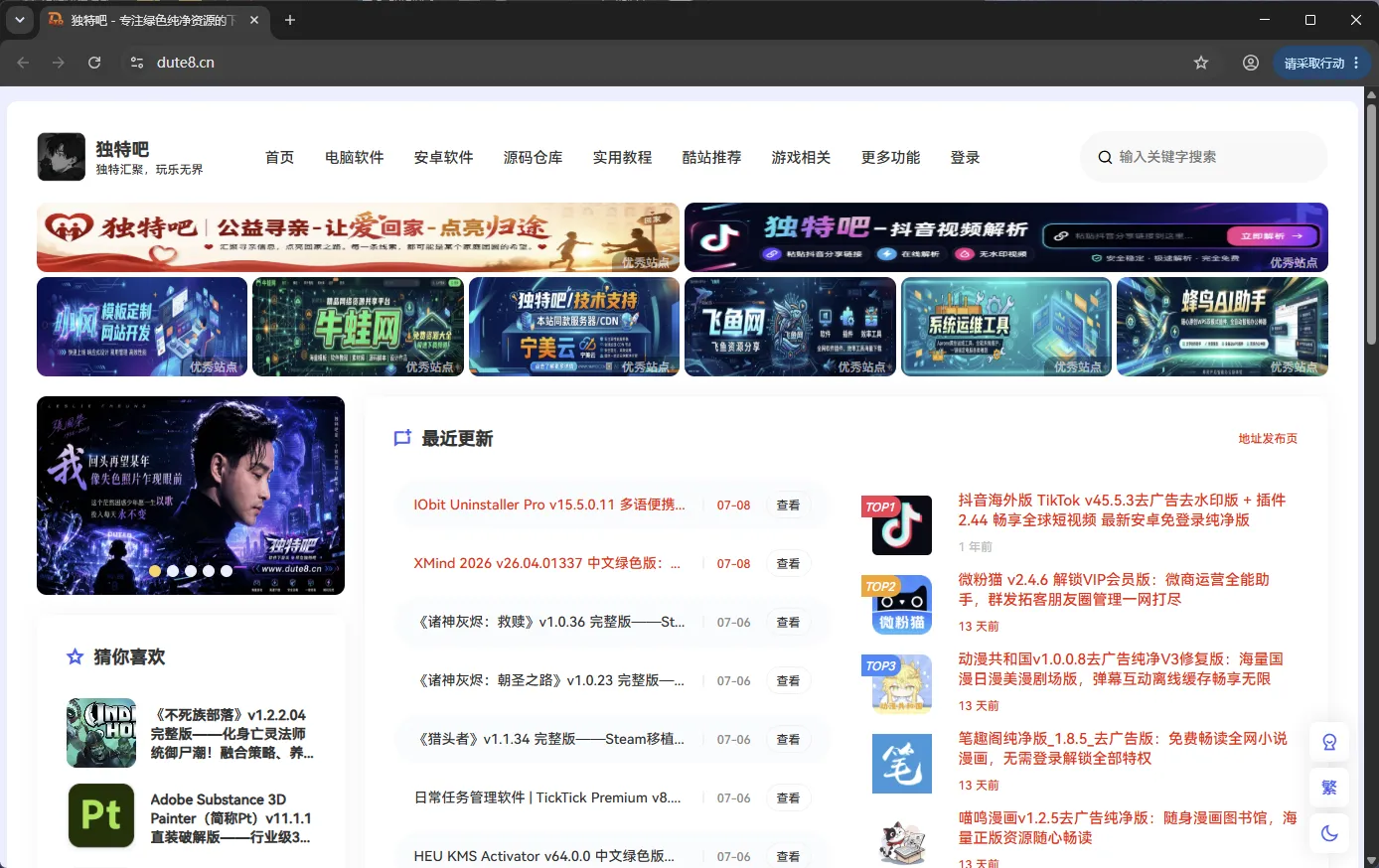
Task: Open the 不死族部落 game thumbnail
Action: [x=101, y=733]
